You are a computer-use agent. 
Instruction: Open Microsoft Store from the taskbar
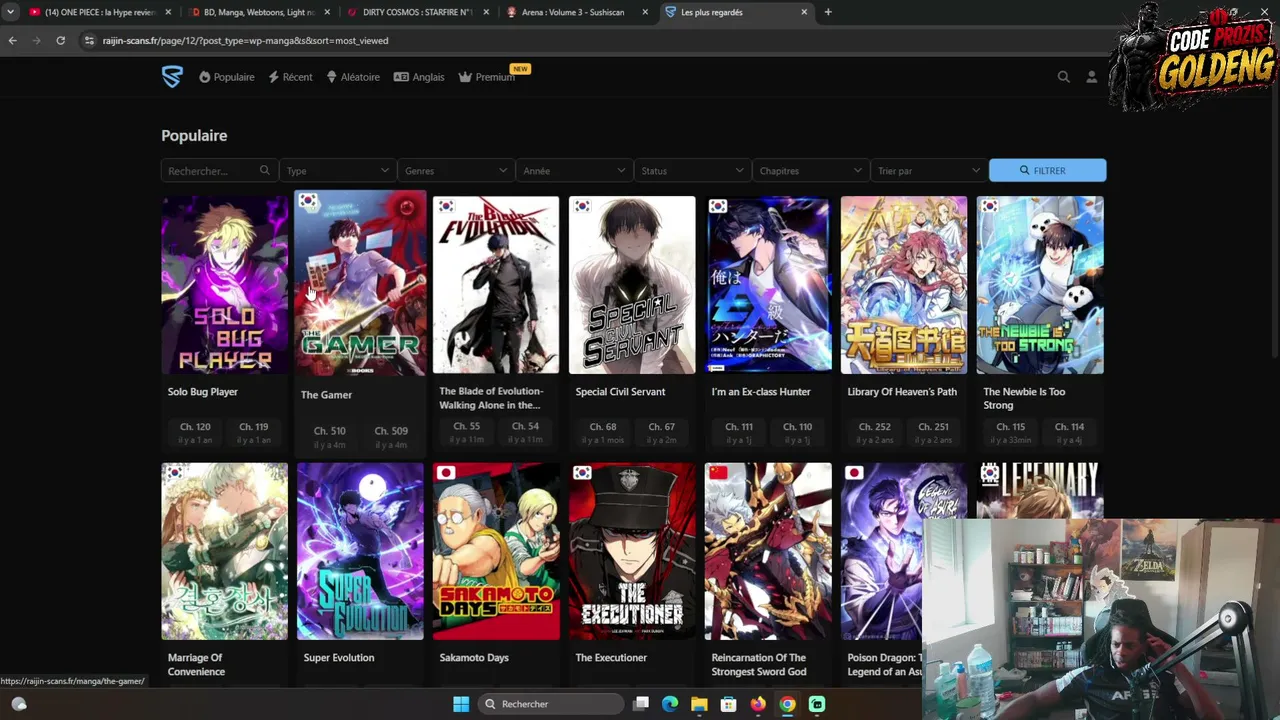(x=728, y=704)
